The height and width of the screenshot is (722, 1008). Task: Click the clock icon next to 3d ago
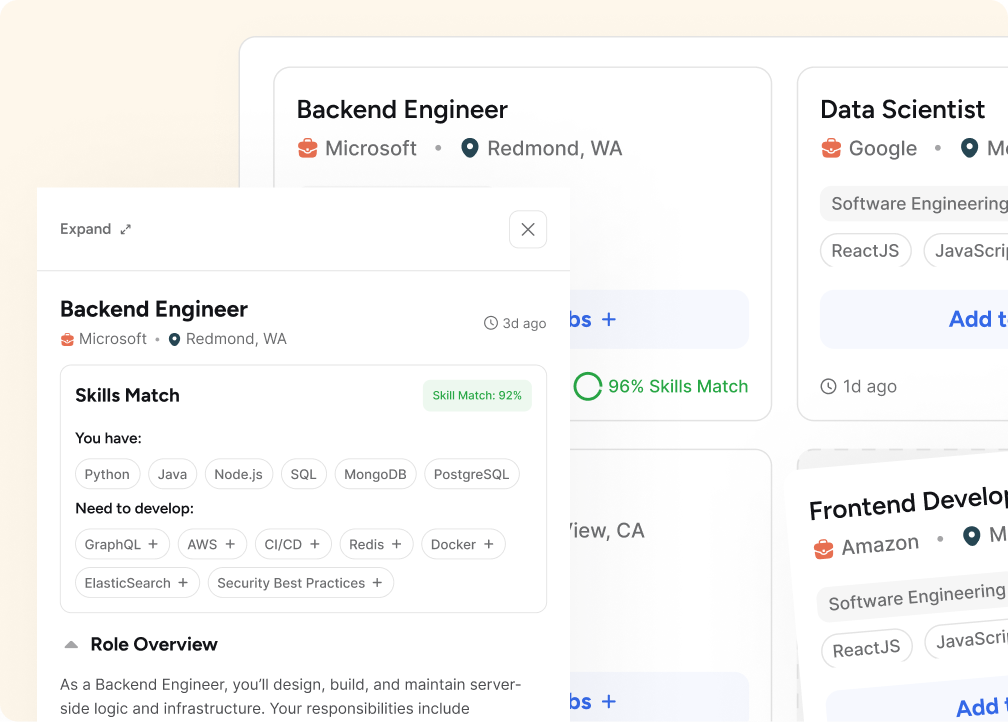click(490, 323)
